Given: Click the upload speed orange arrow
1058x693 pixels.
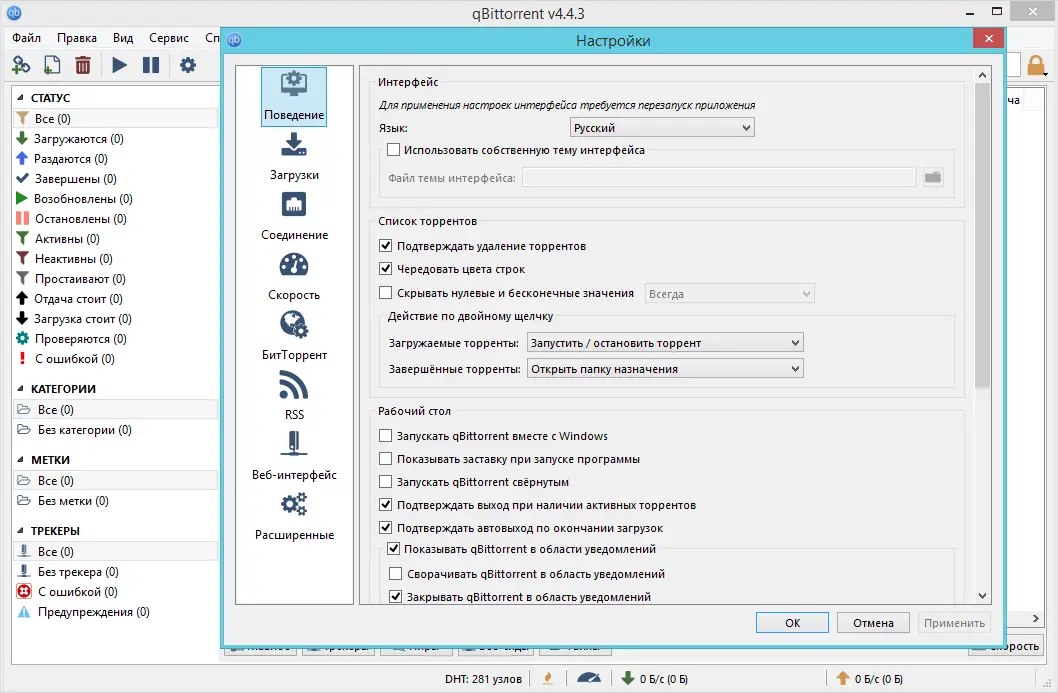Looking at the screenshot, I should [x=843, y=678].
